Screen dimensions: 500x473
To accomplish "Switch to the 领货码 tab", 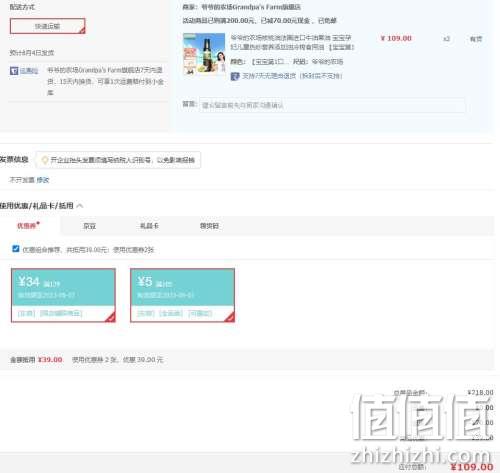I will 209,226.
